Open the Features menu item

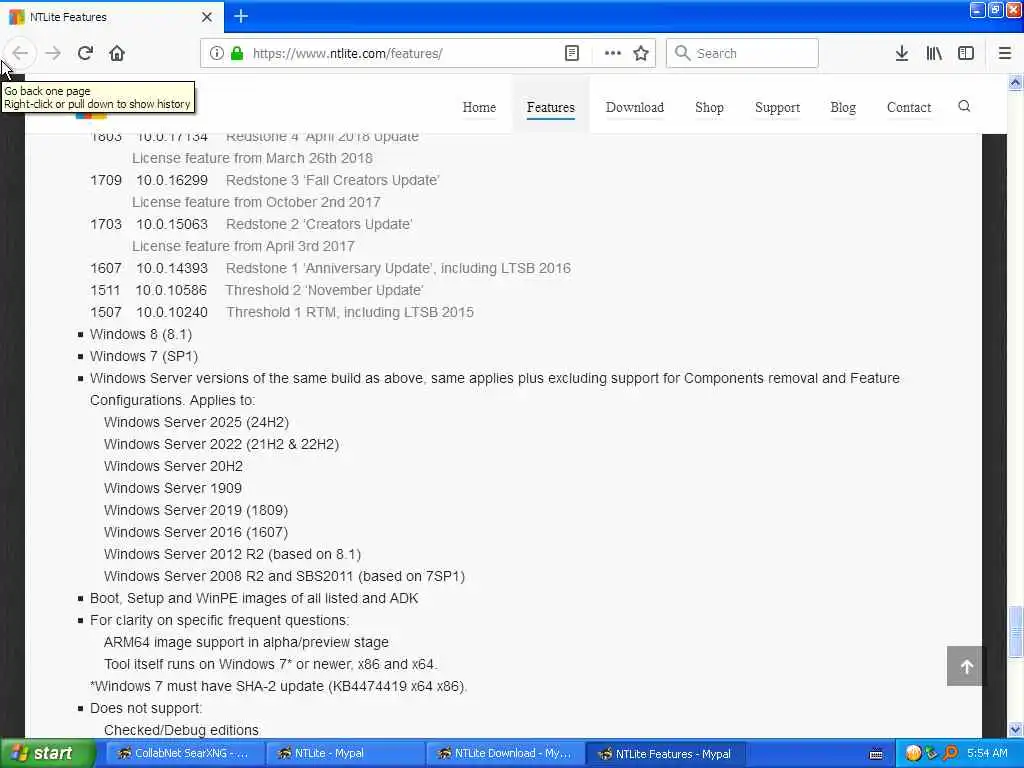551,107
